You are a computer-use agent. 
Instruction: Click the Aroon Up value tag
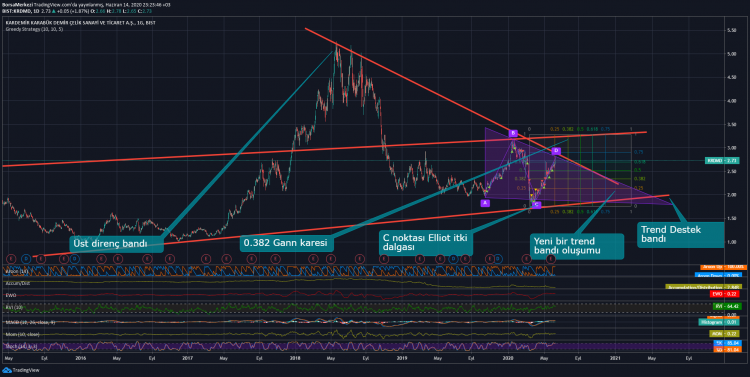[723, 267]
